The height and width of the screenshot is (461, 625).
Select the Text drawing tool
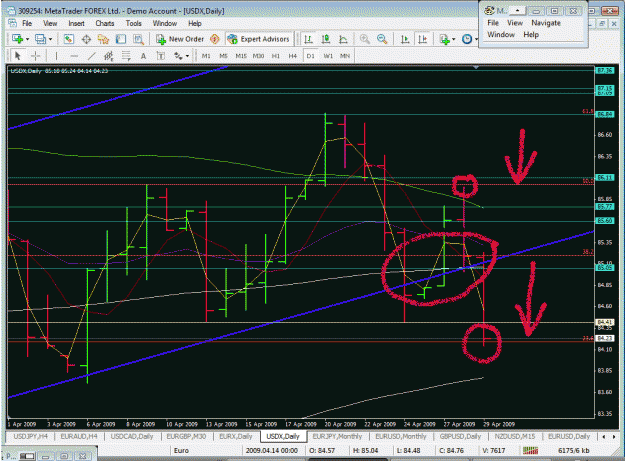click(x=143, y=56)
